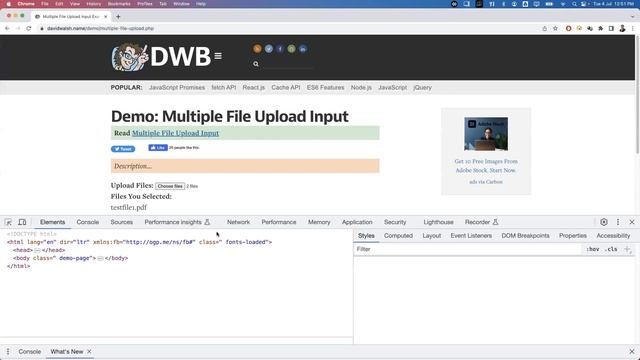
Task: Close the What's New drawer tab
Action: [89, 351]
